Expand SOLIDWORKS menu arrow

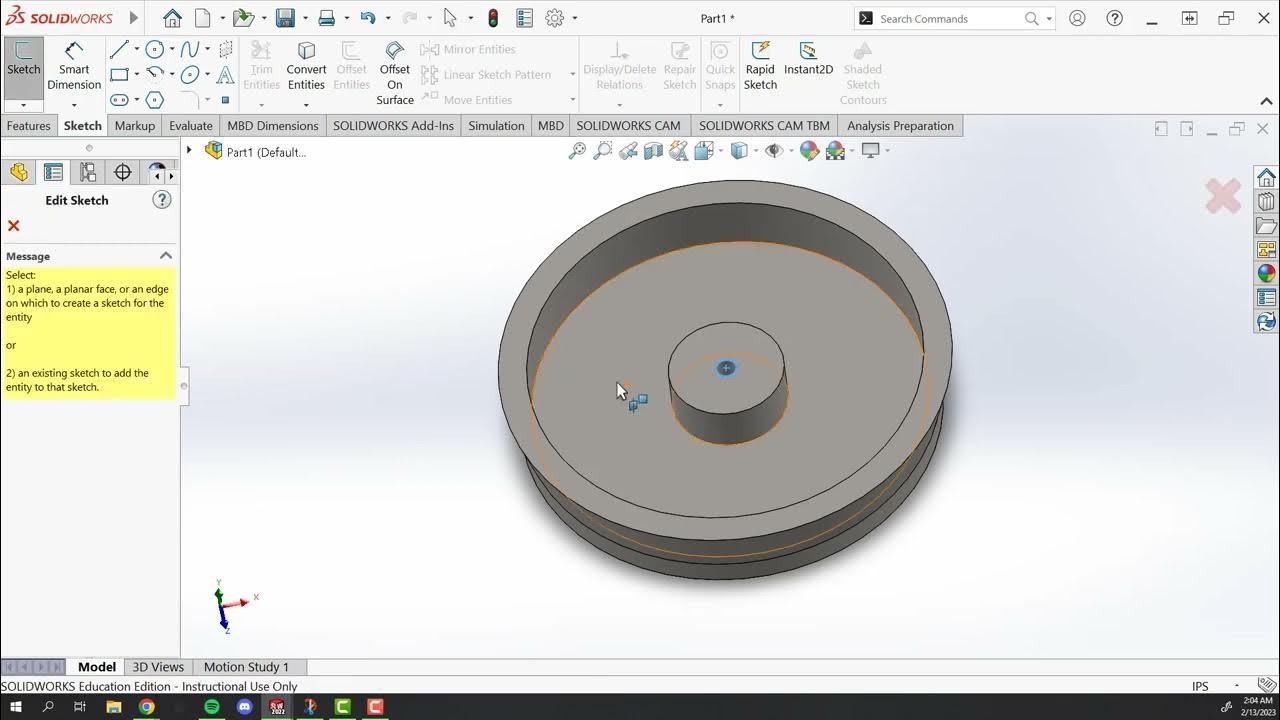coord(136,18)
